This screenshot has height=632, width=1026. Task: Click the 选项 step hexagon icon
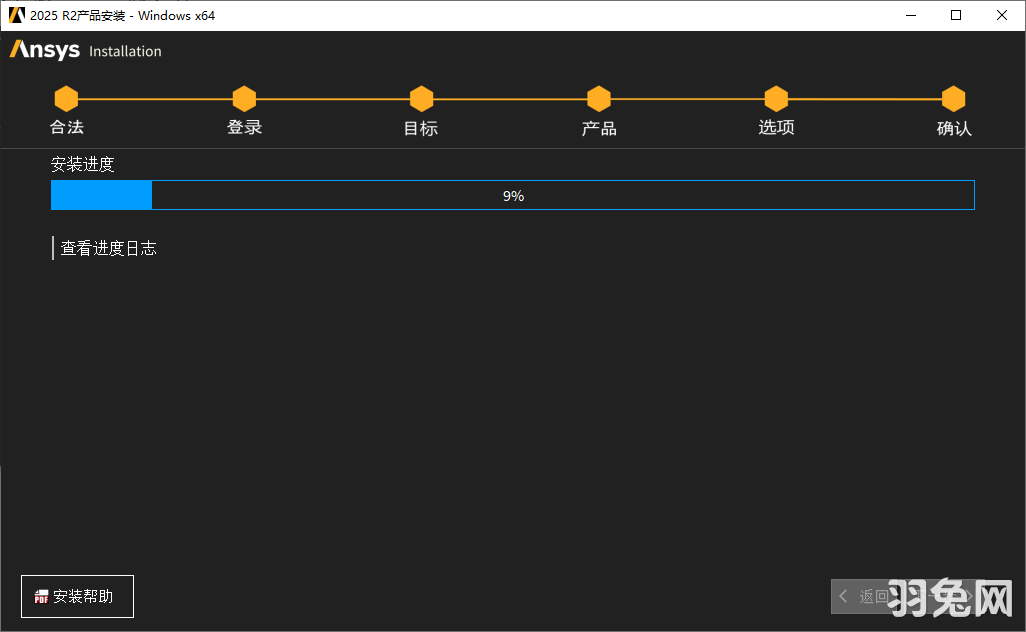tap(776, 99)
